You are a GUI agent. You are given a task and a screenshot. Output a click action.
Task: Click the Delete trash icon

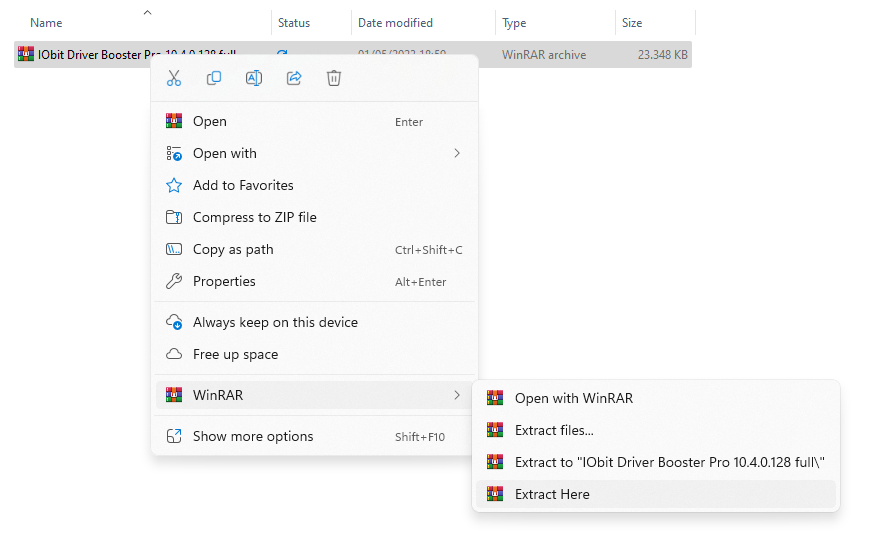click(334, 78)
